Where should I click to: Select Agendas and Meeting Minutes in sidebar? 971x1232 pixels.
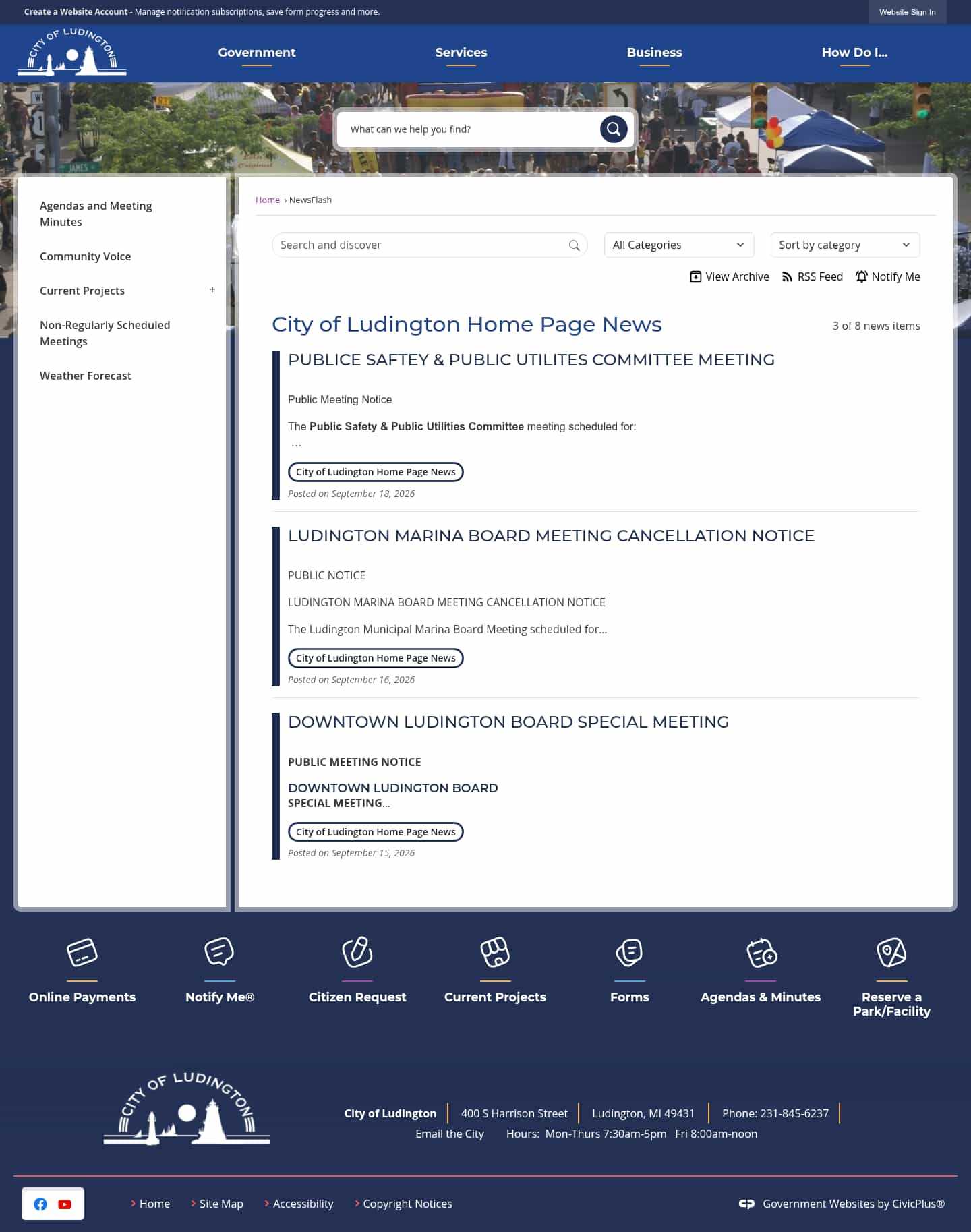coord(96,214)
